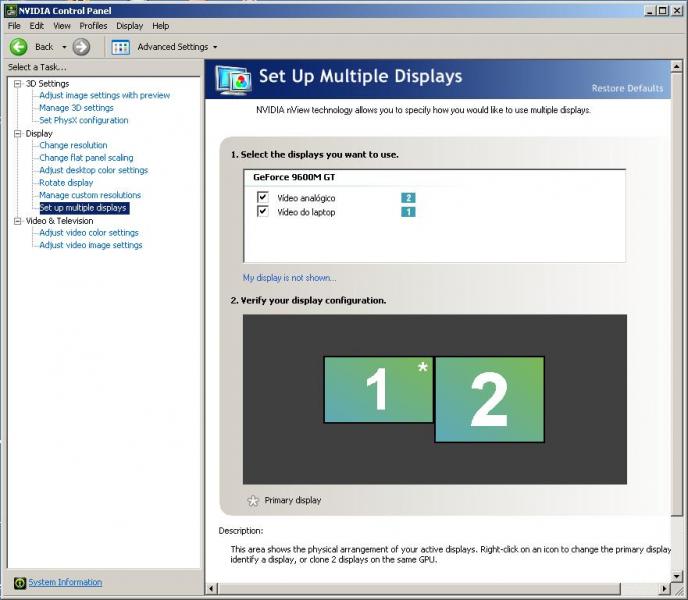This screenshot has width=688, height=600.
Task: Click the display 2 badge next to Video analógico
Action: click(408, 198)
